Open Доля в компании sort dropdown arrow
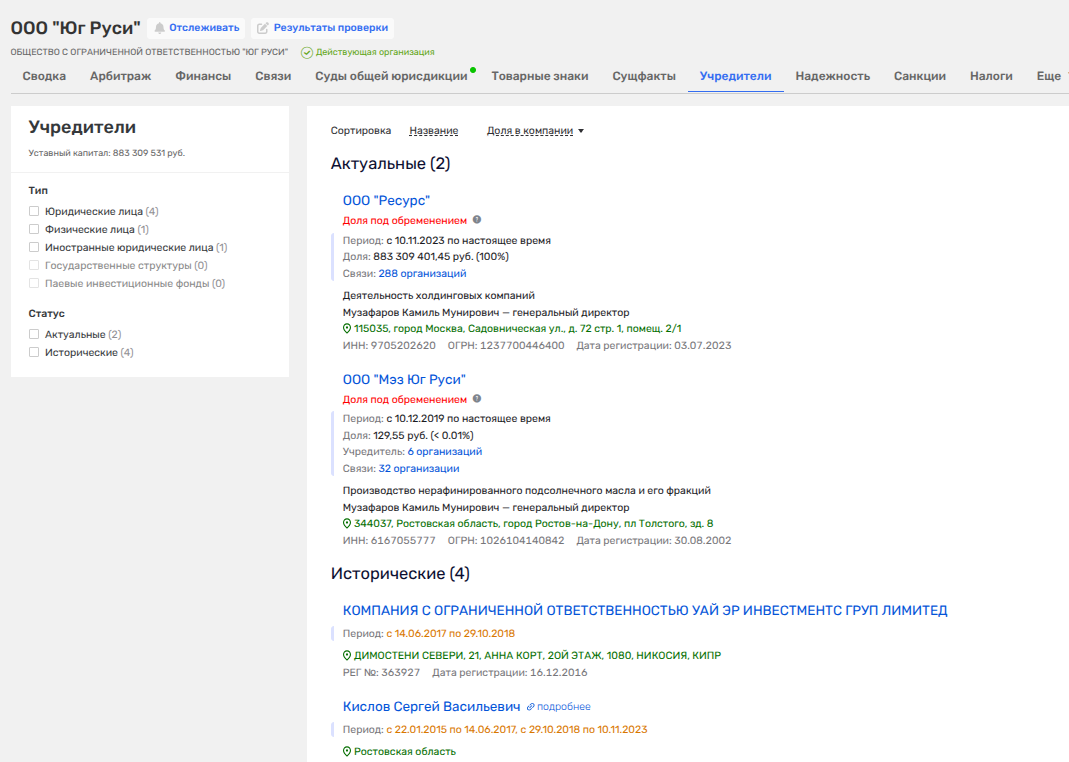Screen dimensions: 1069x762 [x=581, y=131]
